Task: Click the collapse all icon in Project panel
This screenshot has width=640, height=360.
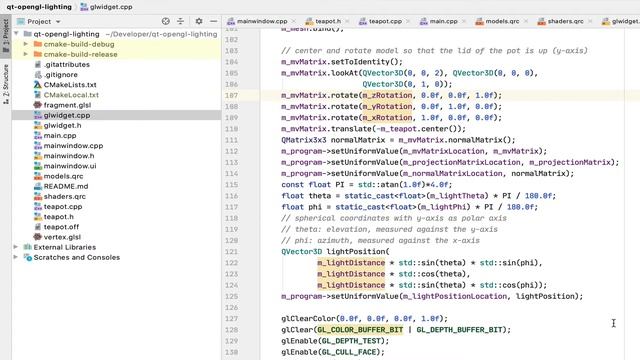Action: (180, 21)
